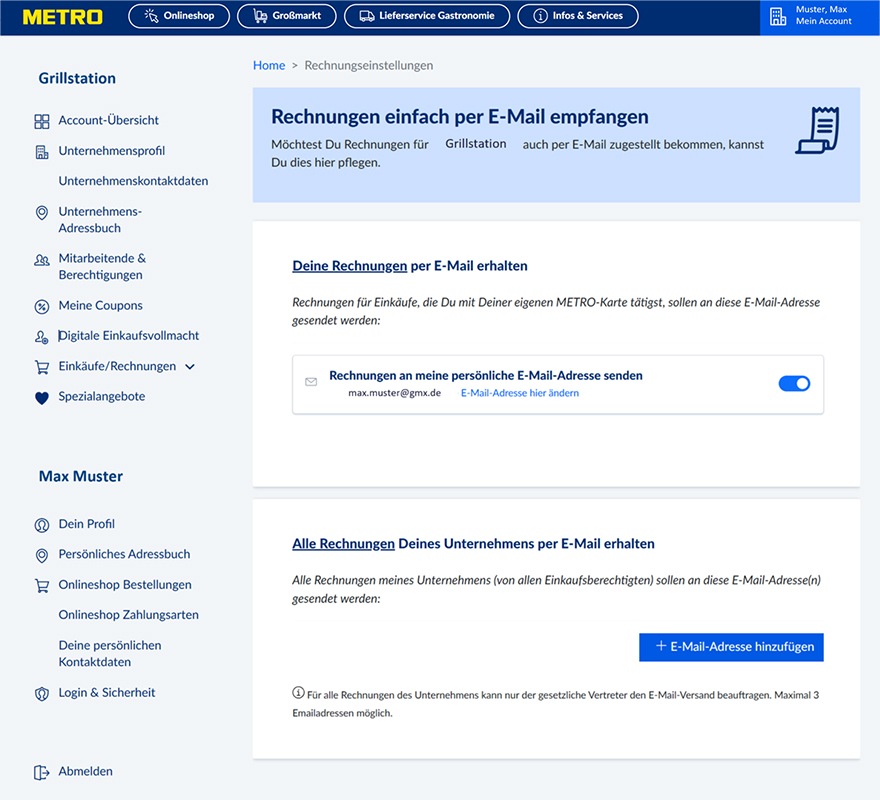The height and width of the screenshot is (800, 880).
Task: Open Meine Coupons percent icon
Action: point(41,305)
